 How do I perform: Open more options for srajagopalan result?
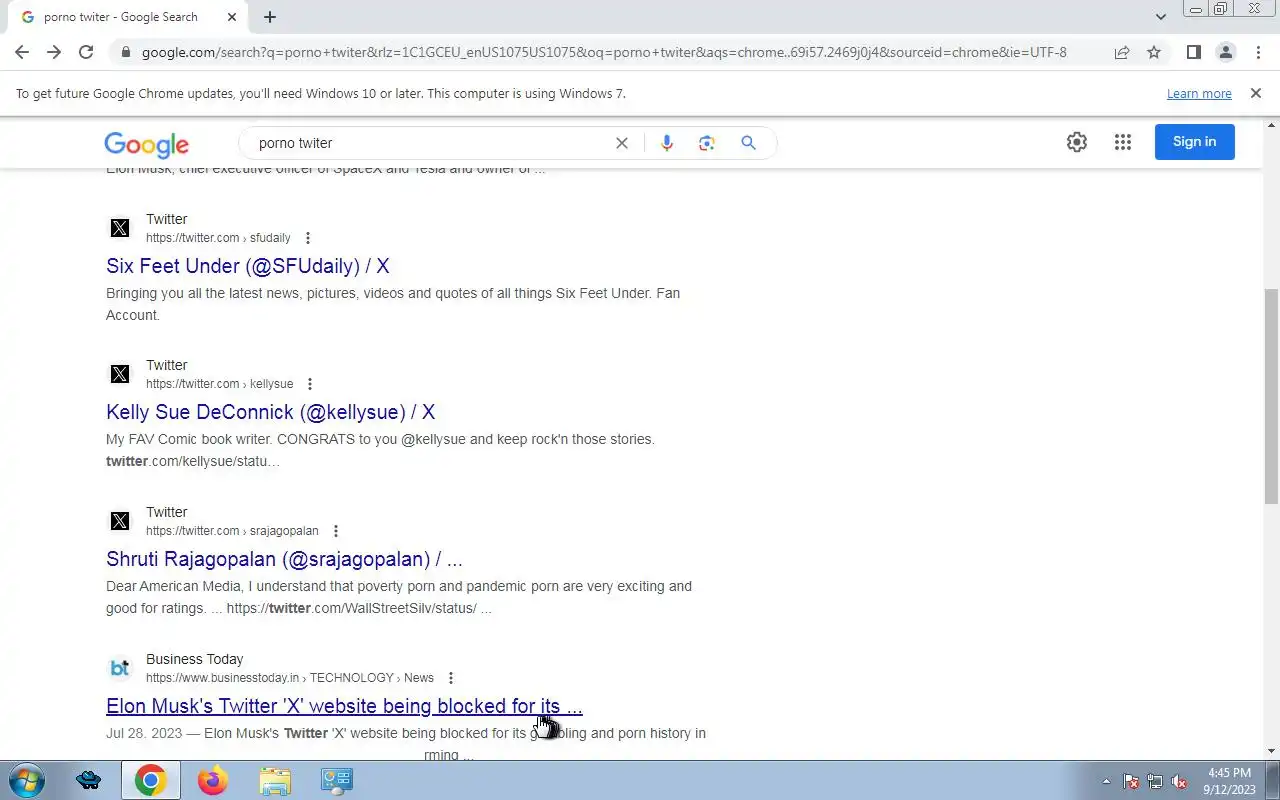(x=336, y=531)
